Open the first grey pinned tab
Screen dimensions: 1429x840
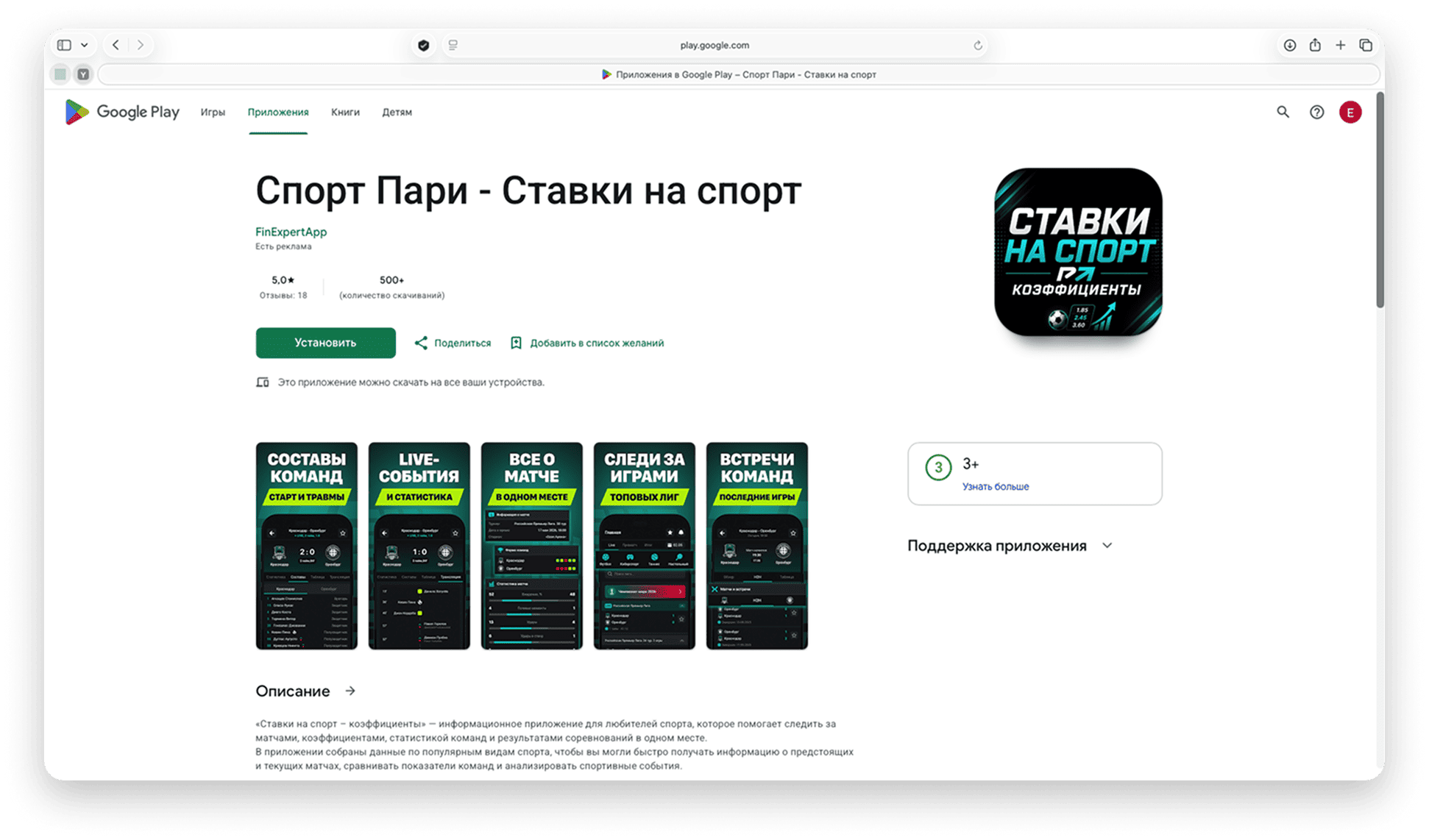tap(60, 74)
